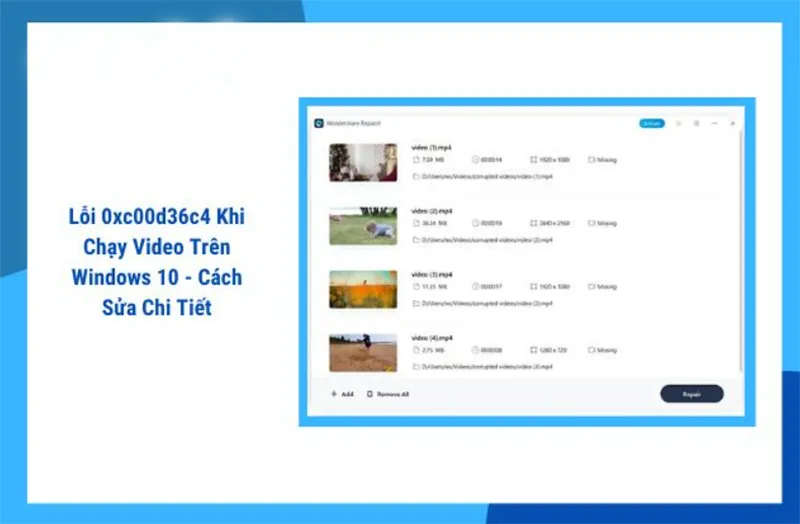
Task: Click folder path icon for video (2).mp4
Action: coord(416,240)
